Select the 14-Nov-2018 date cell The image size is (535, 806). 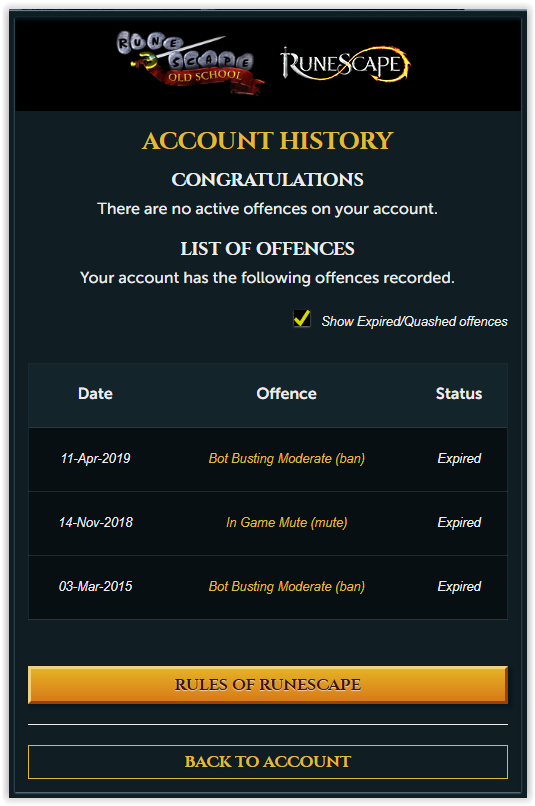pos(96,522)
